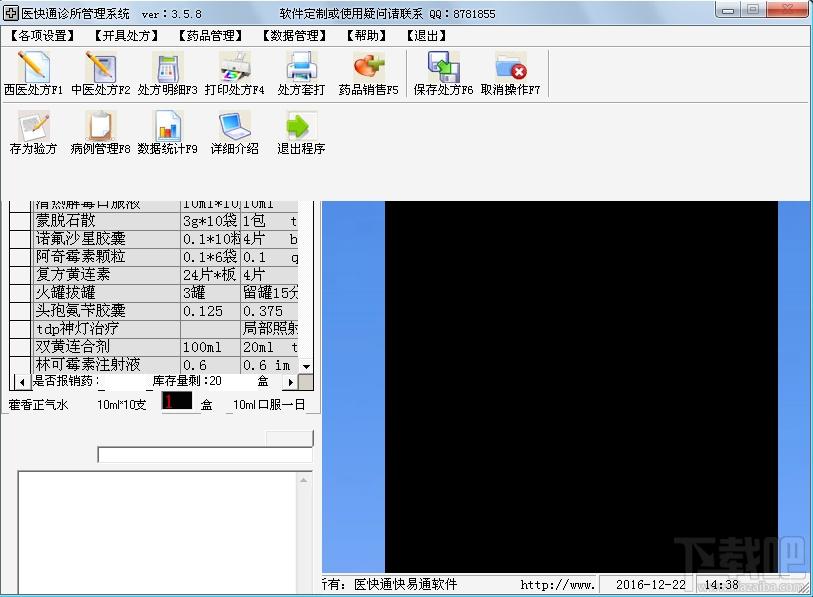Screen dimensions: 813x597
Task: Open the 【帮助】 menu
Action: point(366,36)
